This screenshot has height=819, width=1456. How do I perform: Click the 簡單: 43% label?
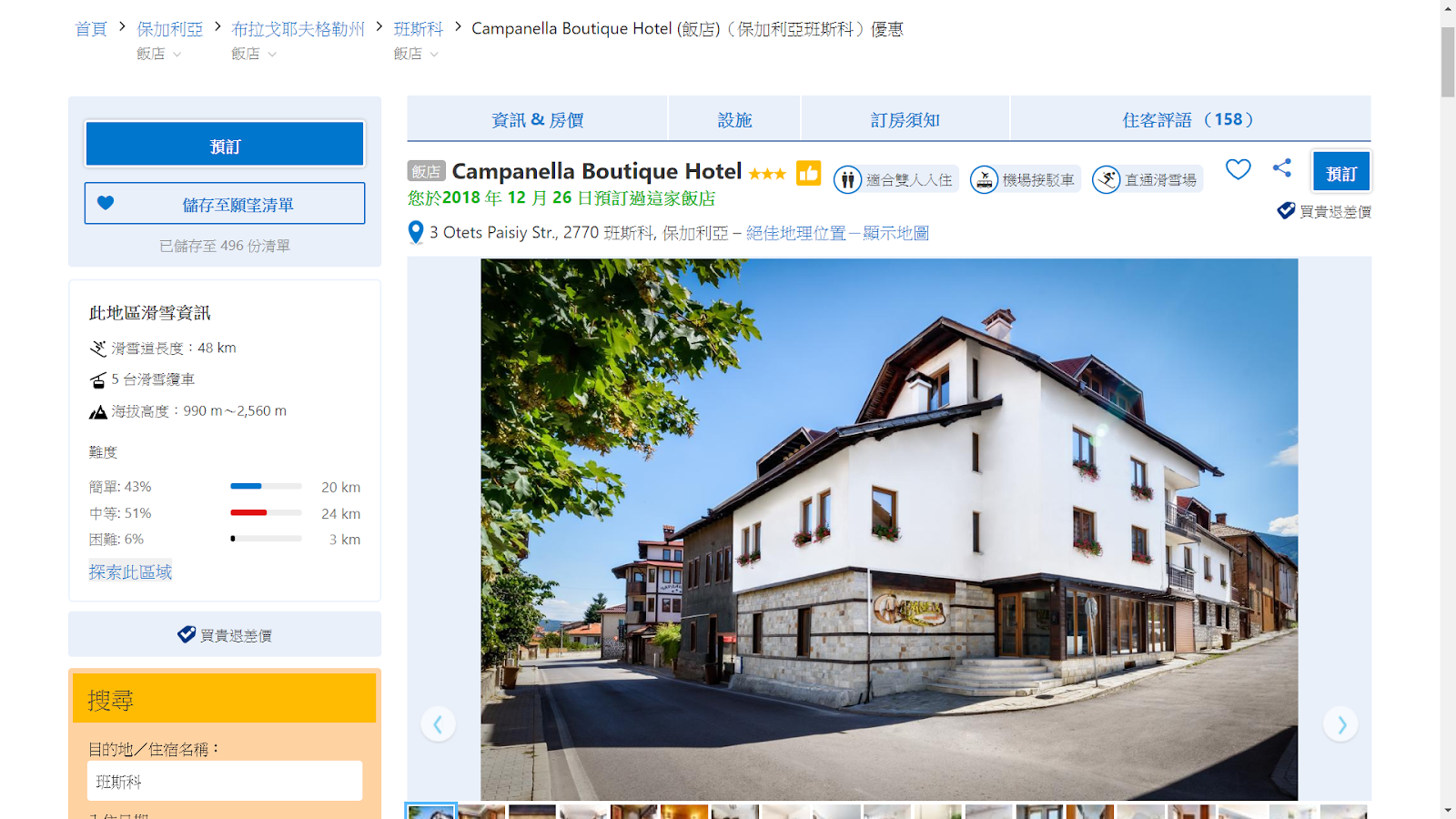pos(120,487)
